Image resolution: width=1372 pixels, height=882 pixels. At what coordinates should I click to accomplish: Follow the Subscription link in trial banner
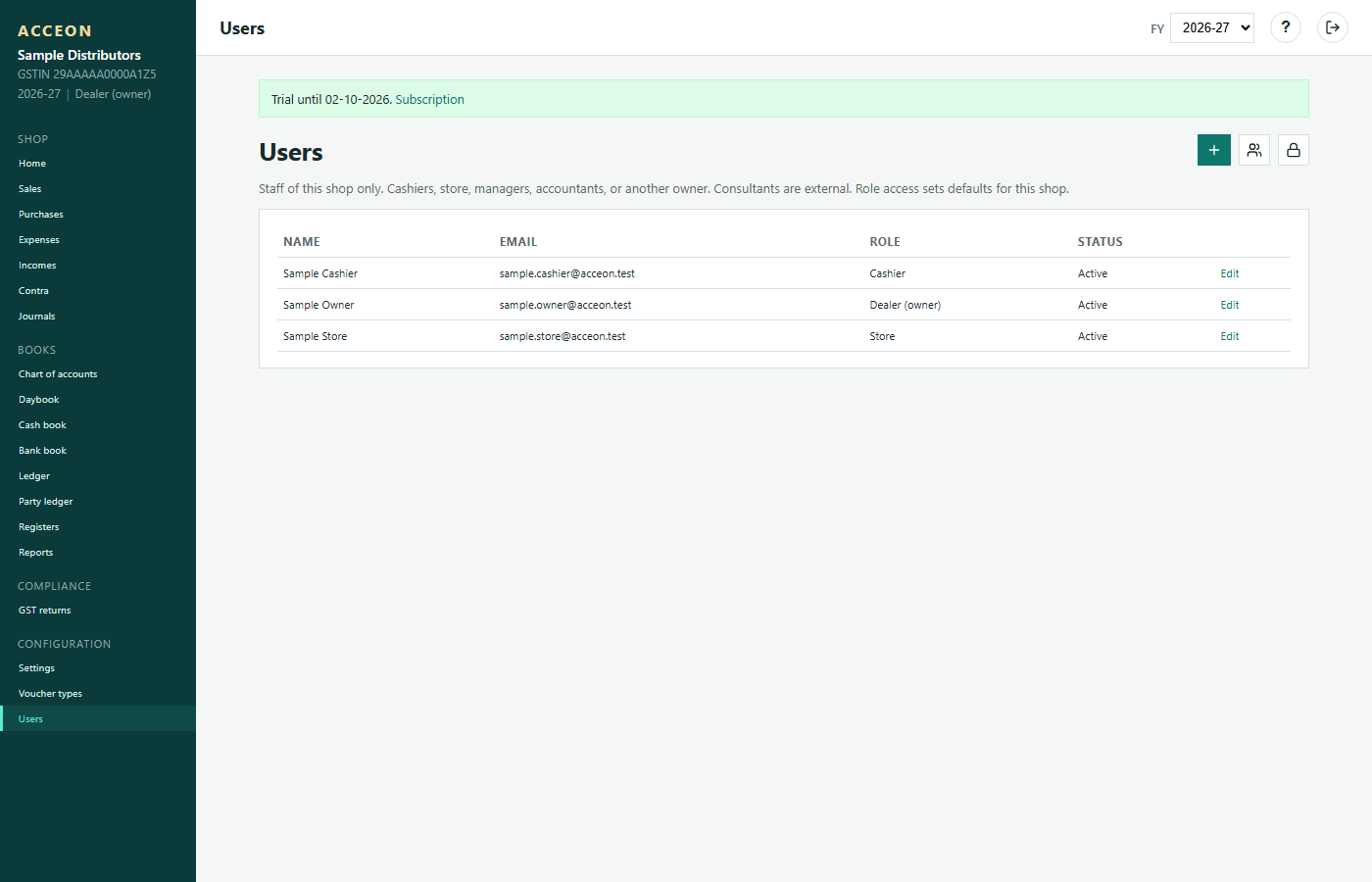[x=429, y=99]
